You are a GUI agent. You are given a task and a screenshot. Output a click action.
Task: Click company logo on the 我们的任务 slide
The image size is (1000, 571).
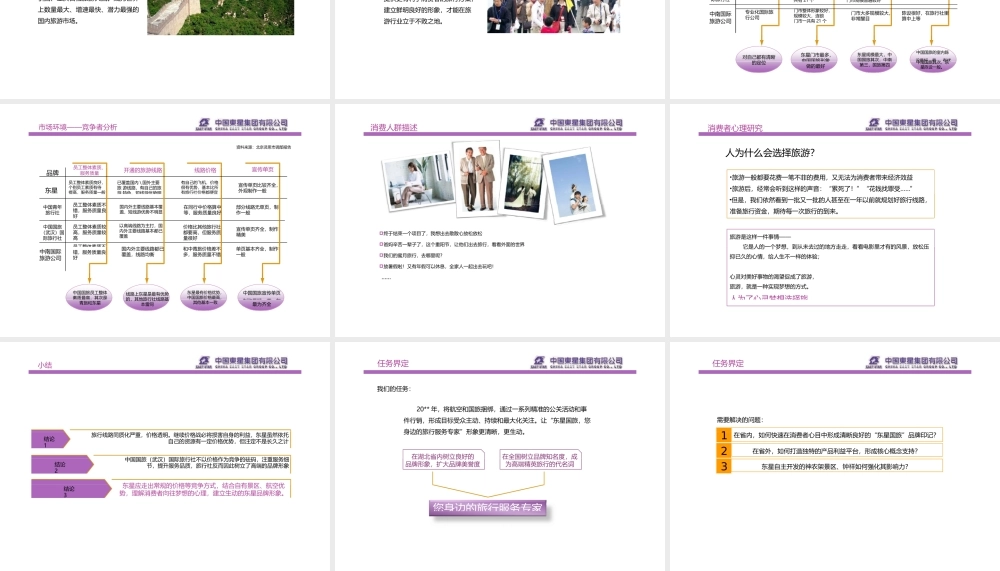coord(577,362)
